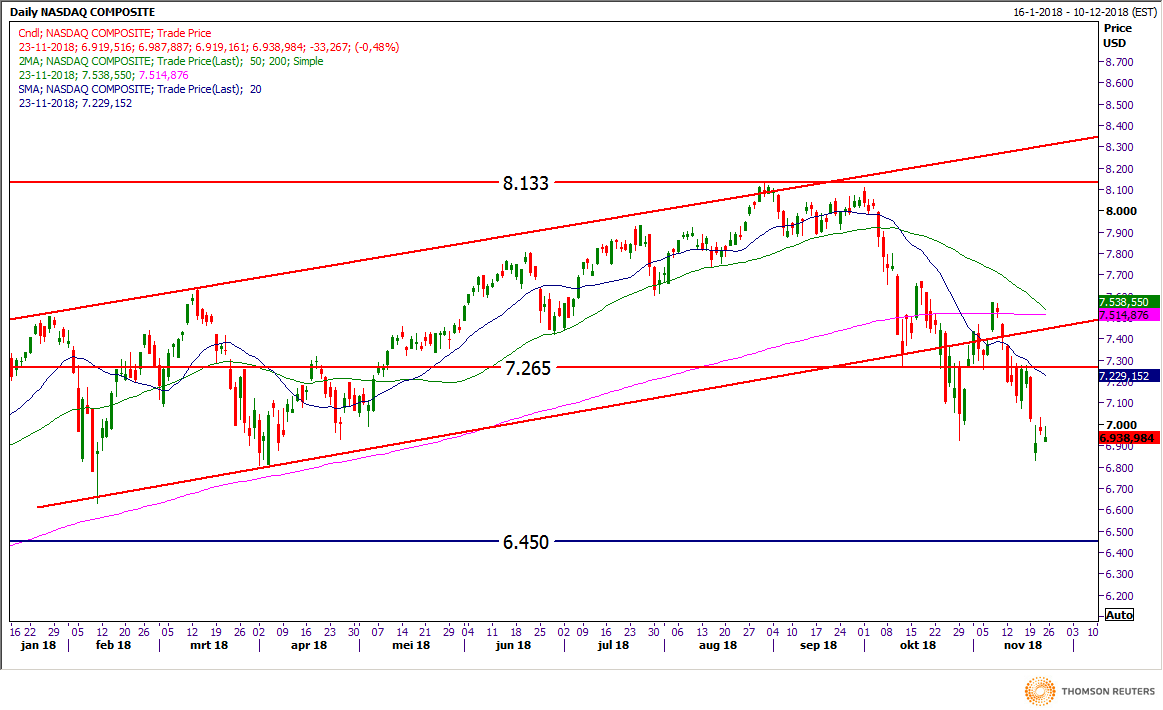Click the mrt 18 month label

click(209, 645)
